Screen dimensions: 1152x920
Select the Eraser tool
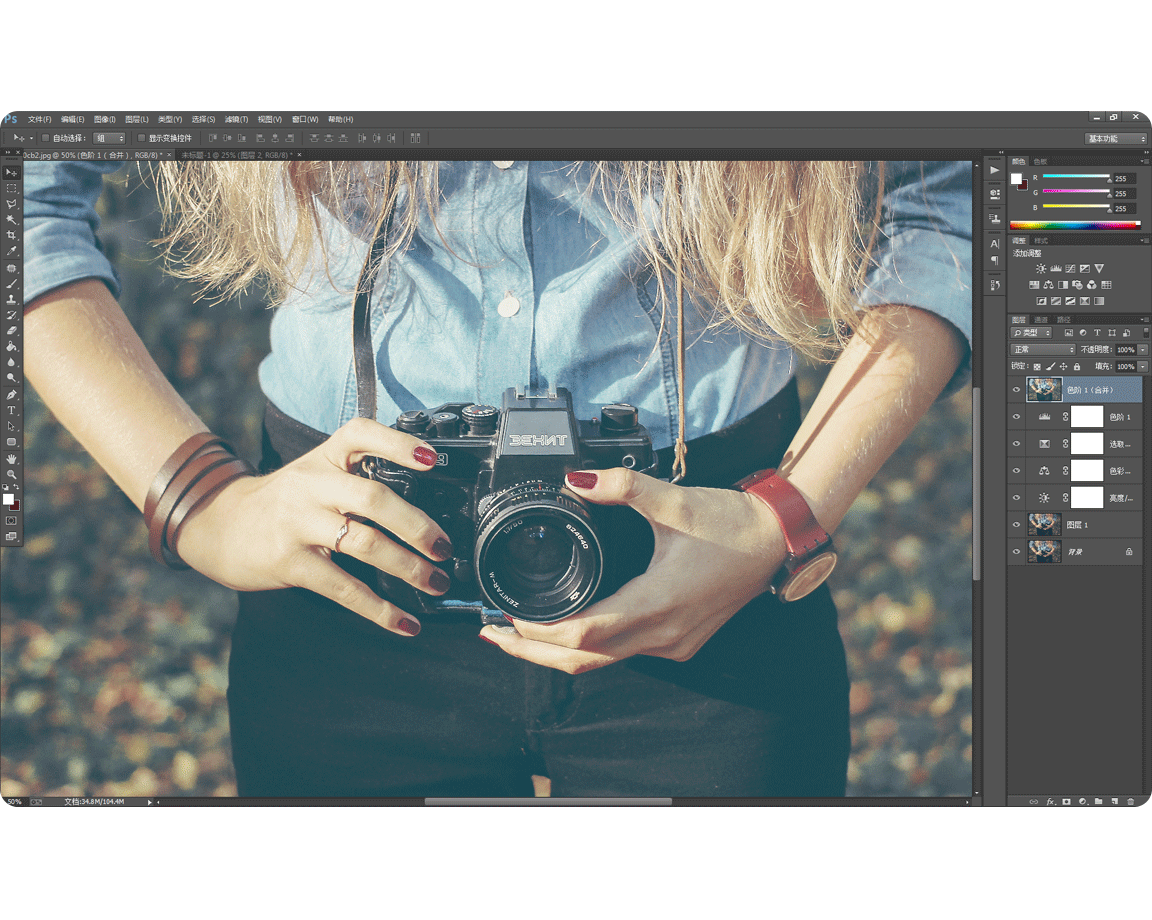pyautogui.click(x=11, y=331)
